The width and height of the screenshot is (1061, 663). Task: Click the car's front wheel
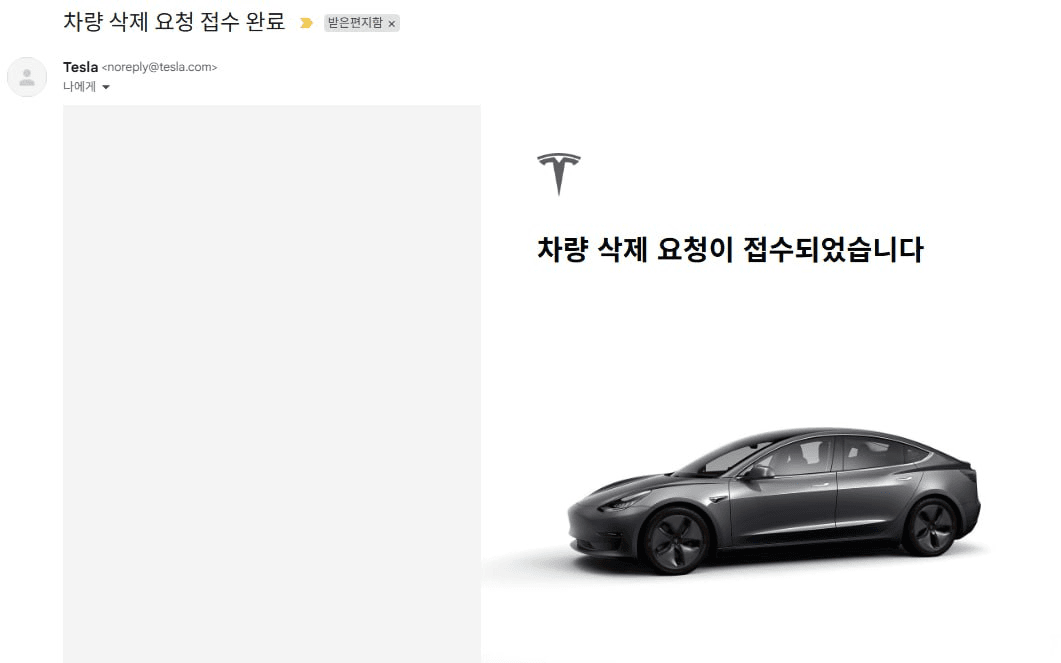click(x=675, y=540)
